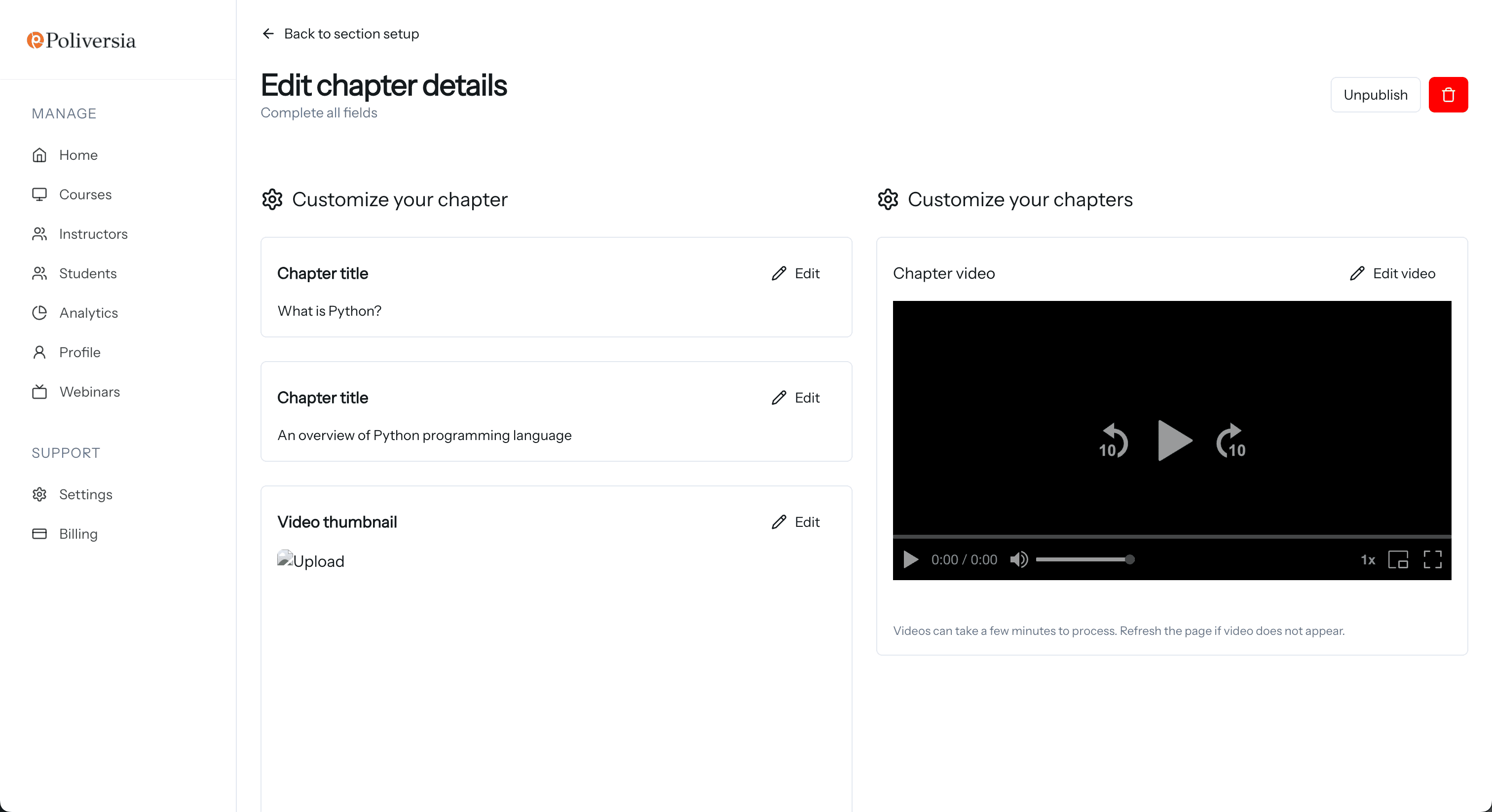Delete chapter with red trash button

[1448, 94]
